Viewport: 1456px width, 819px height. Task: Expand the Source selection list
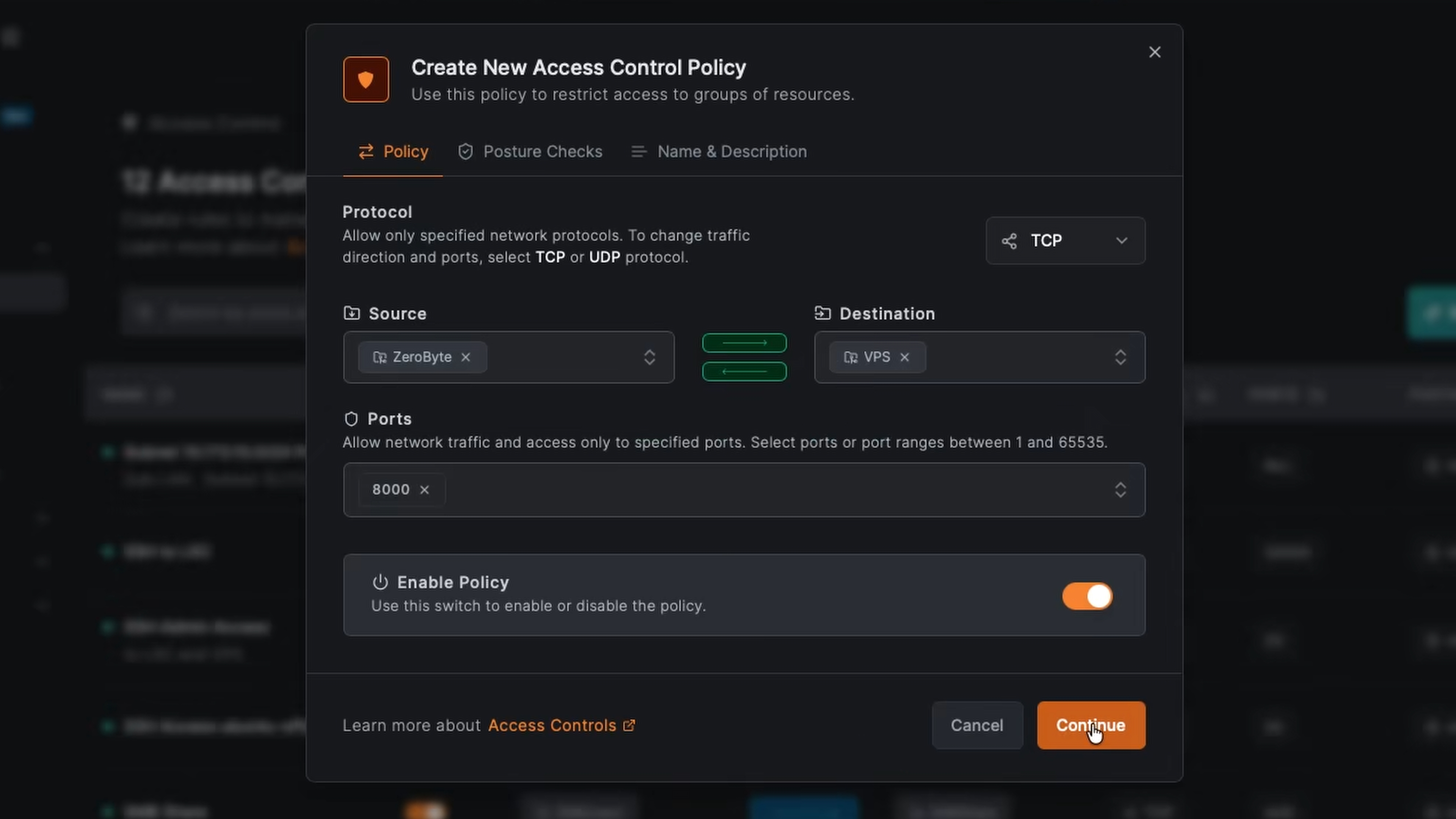650,357
